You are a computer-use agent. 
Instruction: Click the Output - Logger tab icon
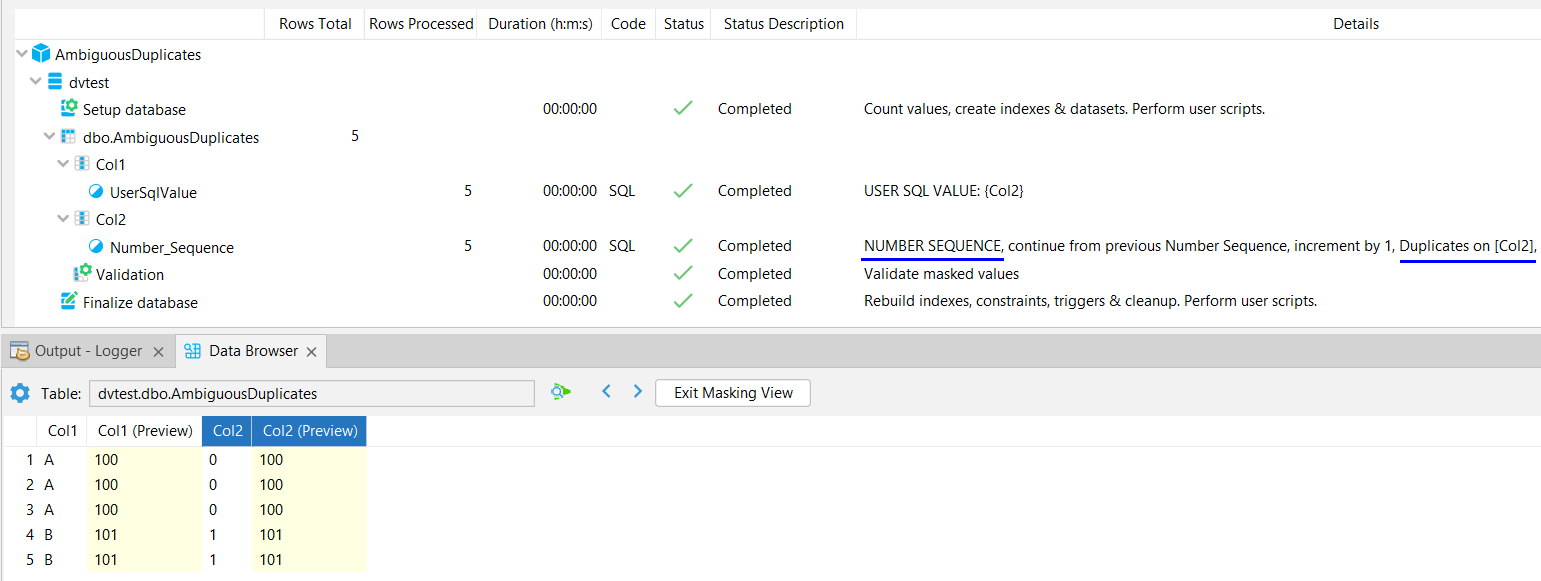pyautogui.click(x=19, y=351)
